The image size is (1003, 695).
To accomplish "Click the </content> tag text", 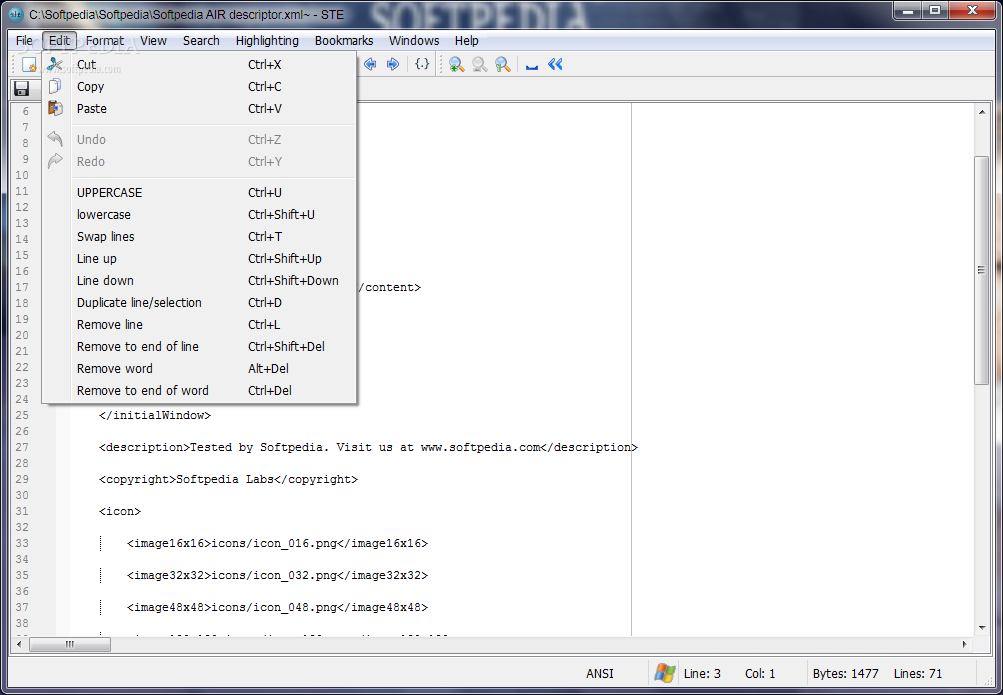I will tap(389, 287).
